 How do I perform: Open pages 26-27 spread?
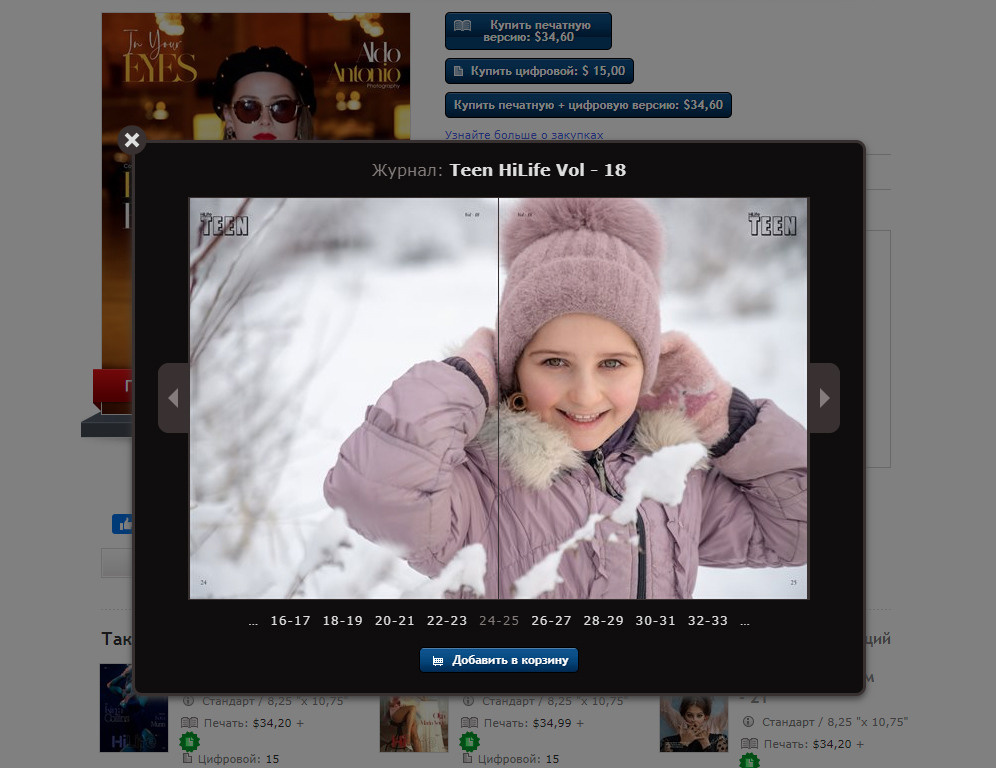551,621
